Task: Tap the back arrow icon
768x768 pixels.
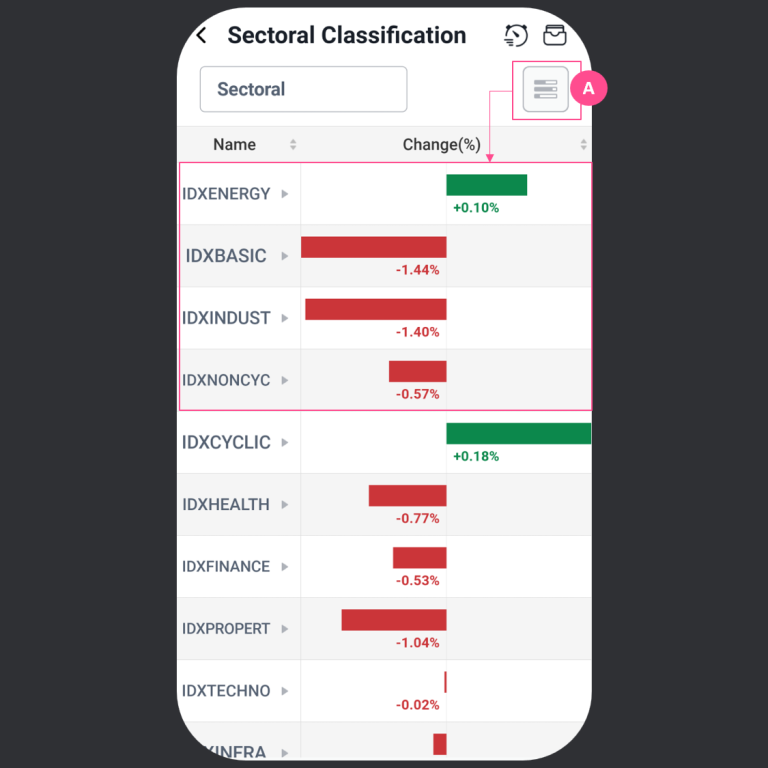Action: coord(202,36)
